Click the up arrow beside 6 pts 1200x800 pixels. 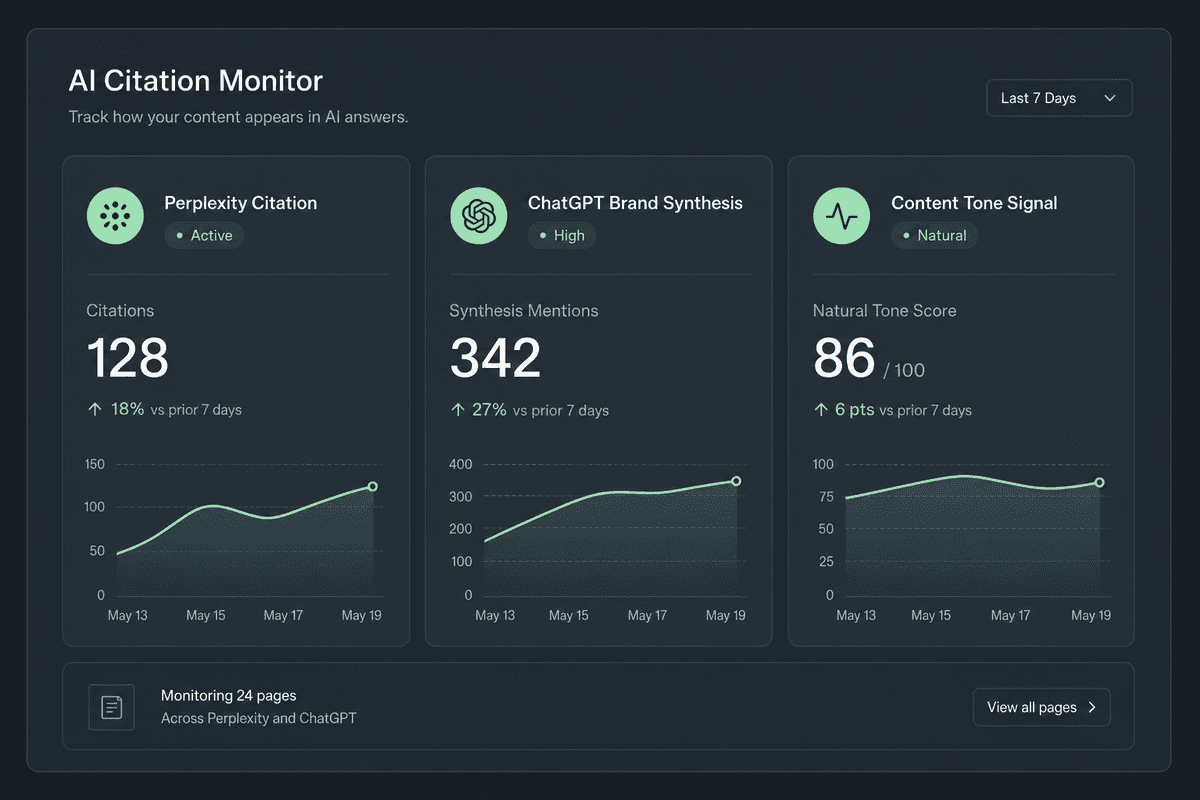(x=821, y=409)
